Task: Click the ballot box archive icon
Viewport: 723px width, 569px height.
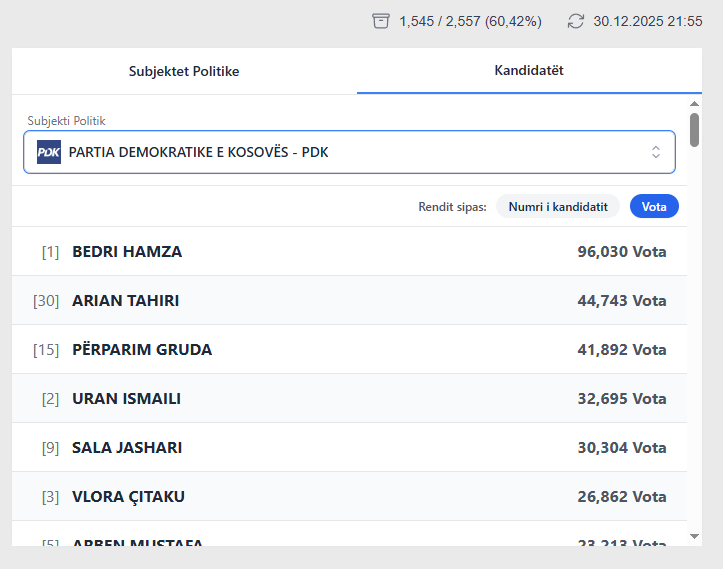Action: [x=381, y=21]
